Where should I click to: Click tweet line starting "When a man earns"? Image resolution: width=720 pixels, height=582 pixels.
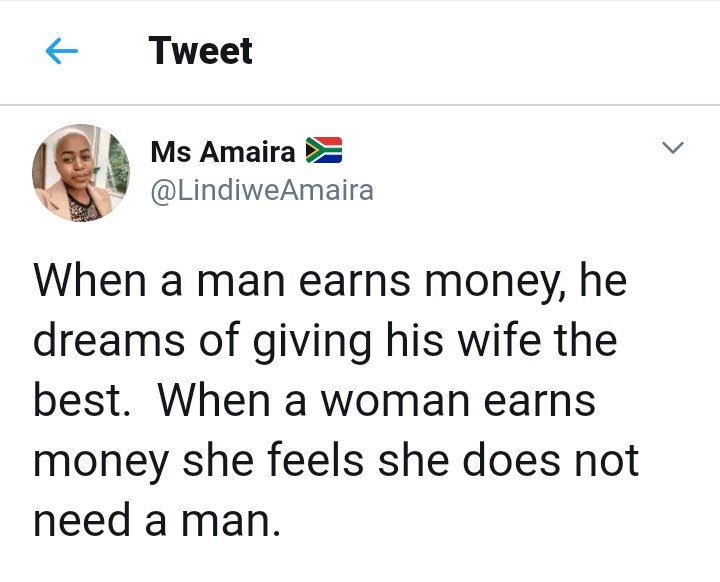click(330, 282)
